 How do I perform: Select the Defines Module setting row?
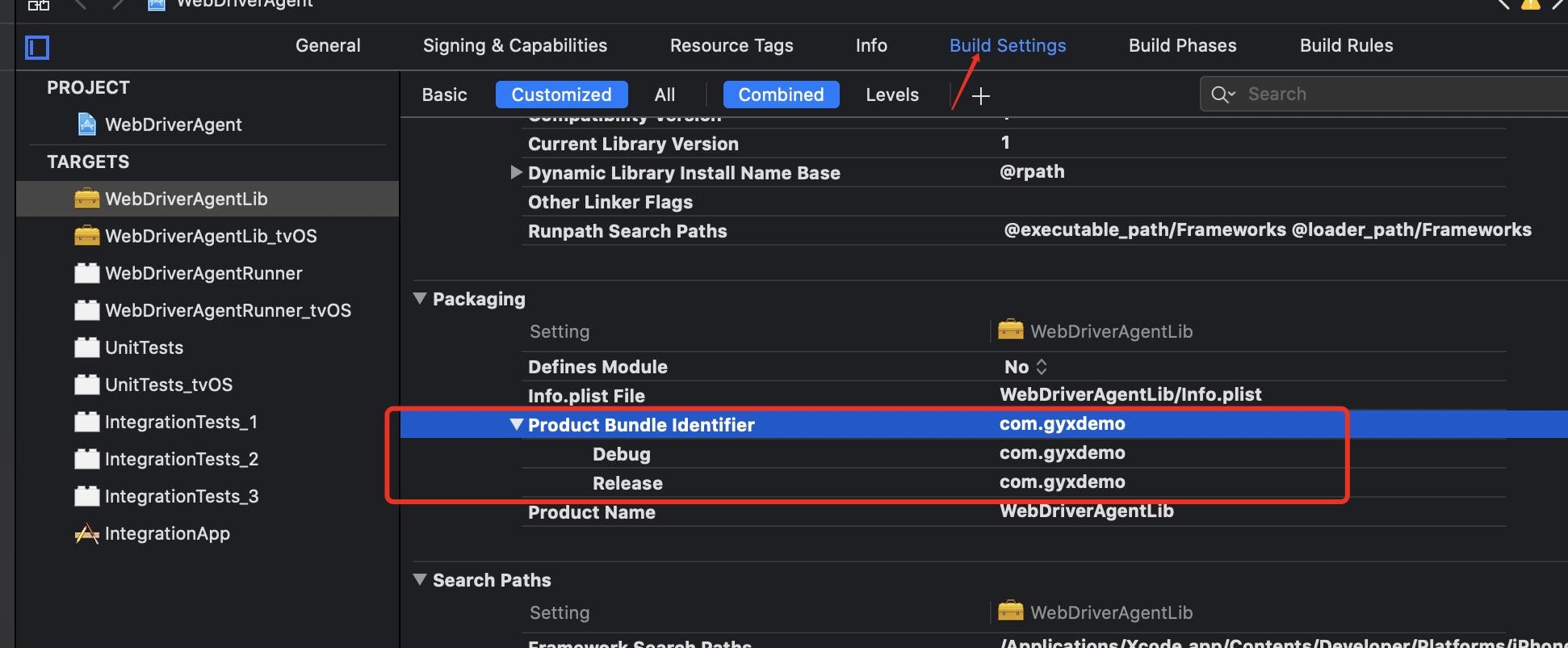point(1013,367)
